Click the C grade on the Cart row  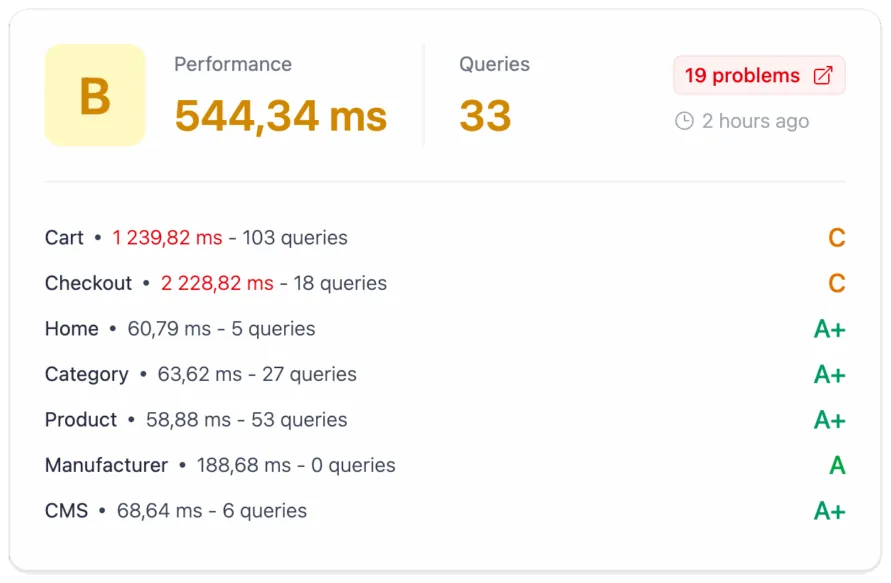[x=836, y=238]
